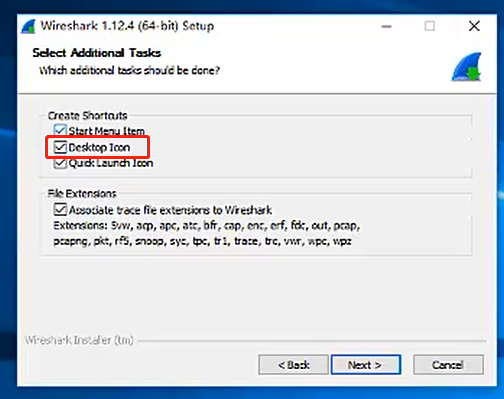The height and width of the screenshot is (399, 504).
Task: Cancel the Wireshark setup
Action: point(448,365)
